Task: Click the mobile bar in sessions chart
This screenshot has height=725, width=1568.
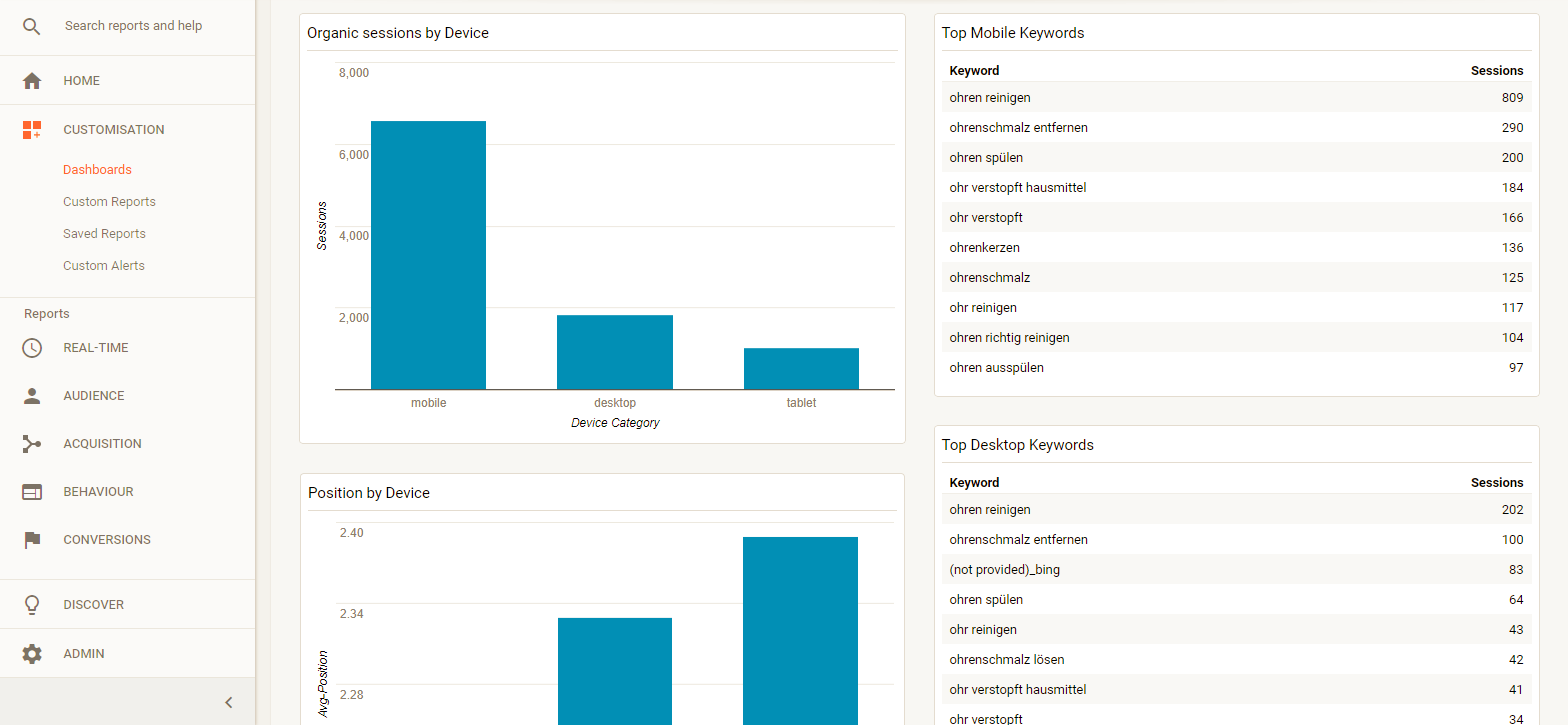Action: (x=428, y=255)
